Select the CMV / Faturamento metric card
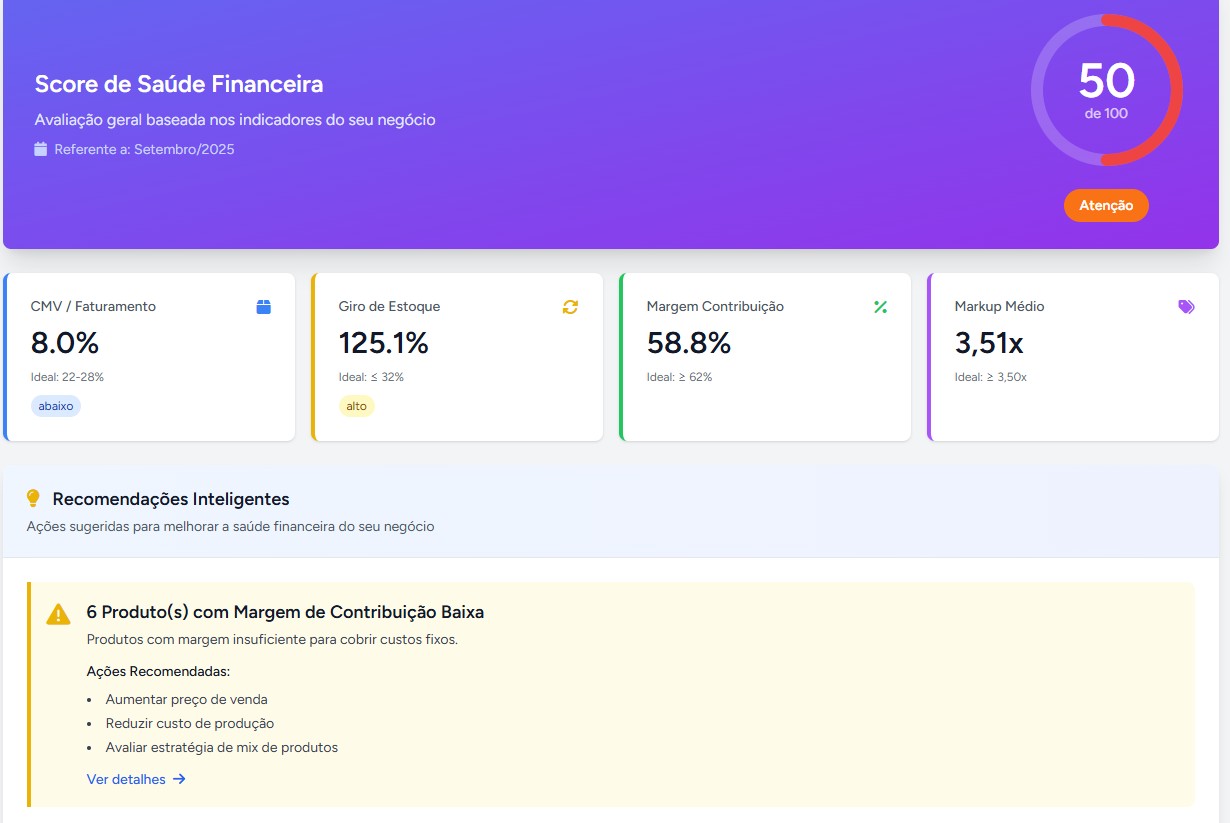This screenshot has height=823, width=1230. [x=149, y=356]
